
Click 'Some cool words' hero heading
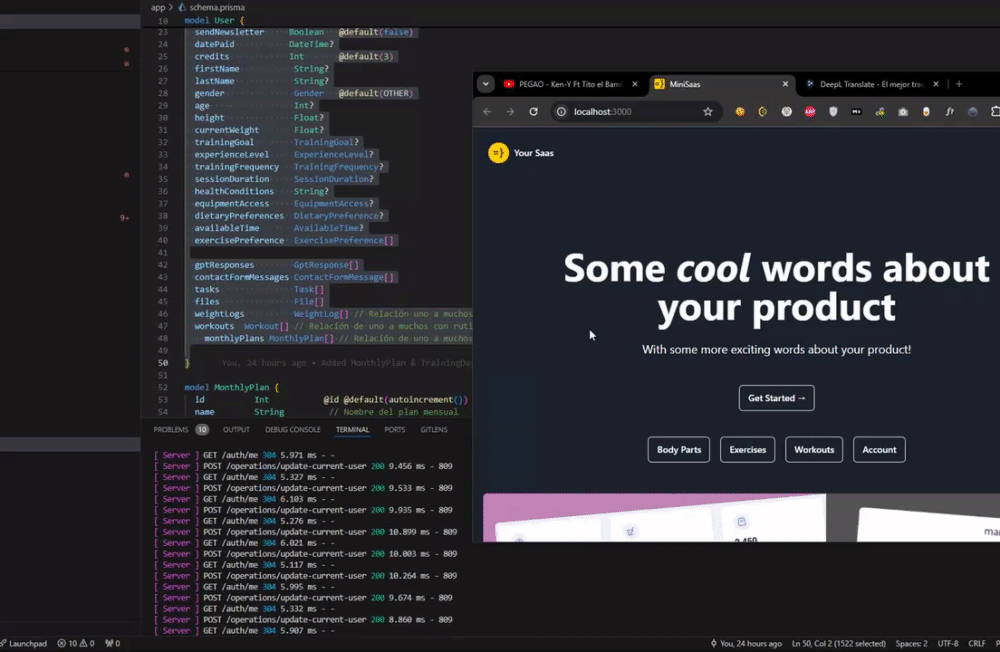point(776,287)
